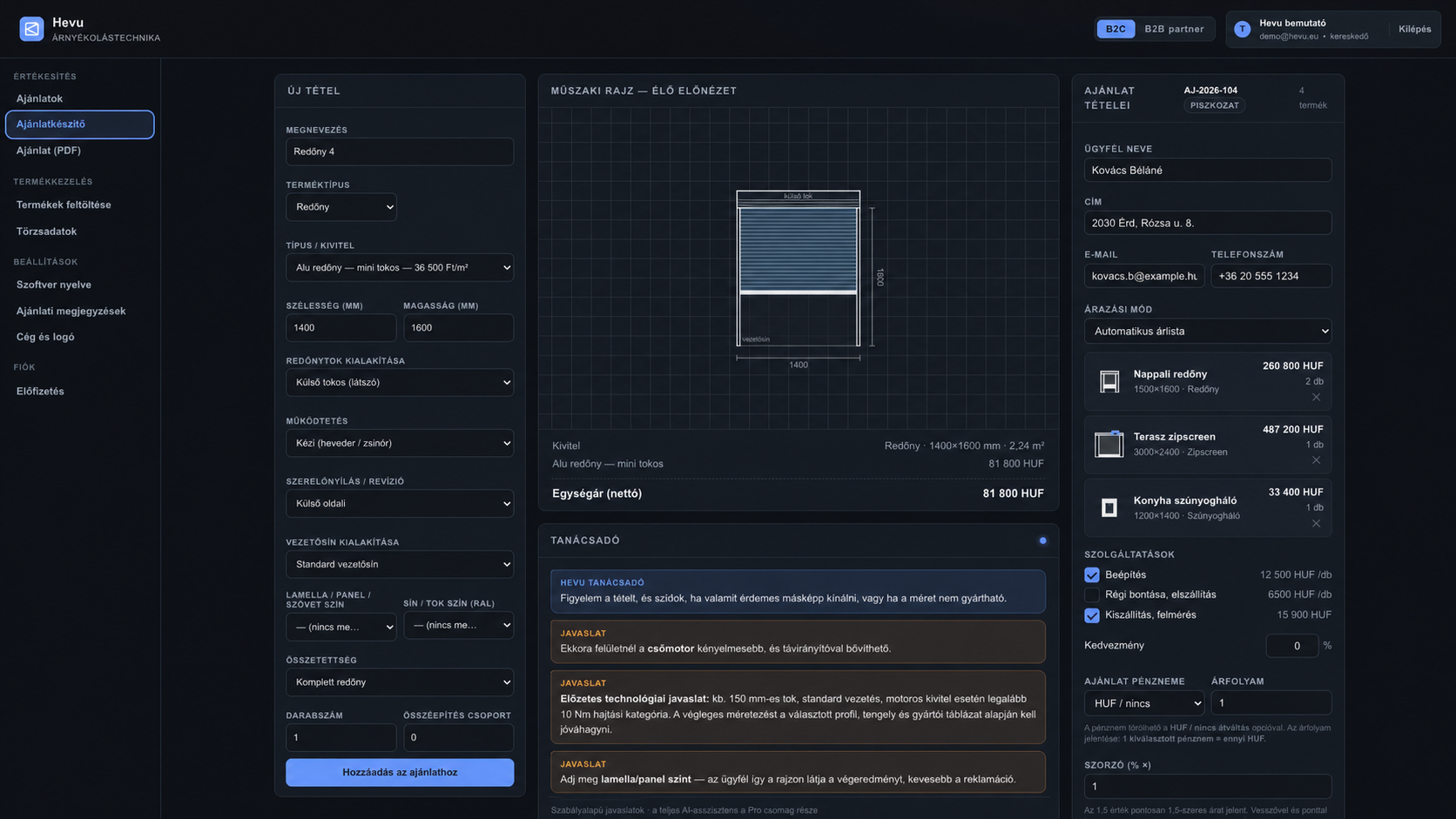Click the Szélesség (mm) input field
The width and height of the screenshot is (1456, 819).
tap(341, 328)
